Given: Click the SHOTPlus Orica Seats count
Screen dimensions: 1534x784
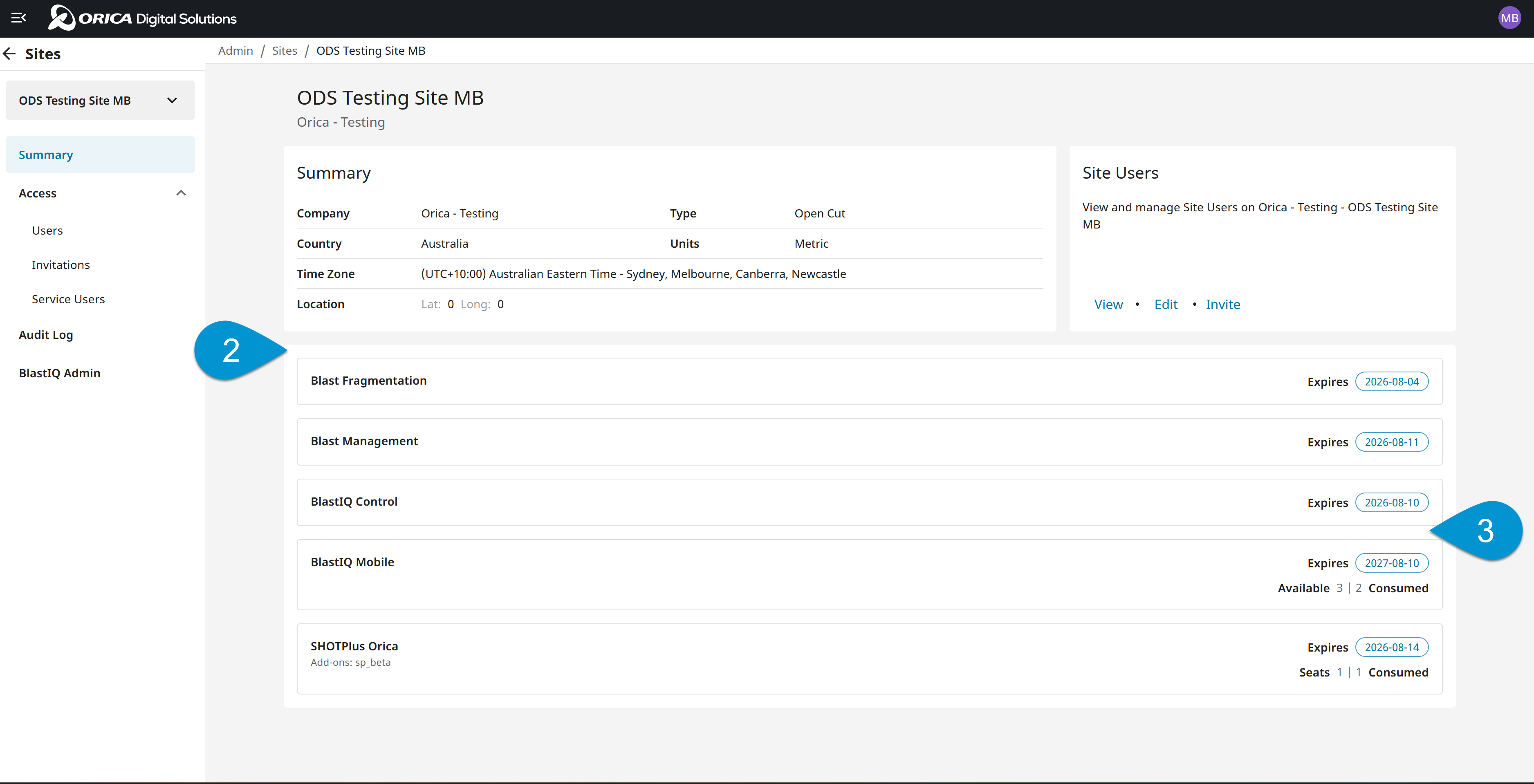Looking at the screenshot, I should tap(1339, 672).
